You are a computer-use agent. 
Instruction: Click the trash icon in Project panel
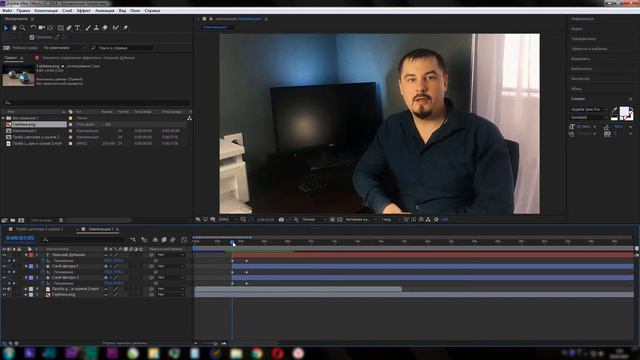pos(61,220)
